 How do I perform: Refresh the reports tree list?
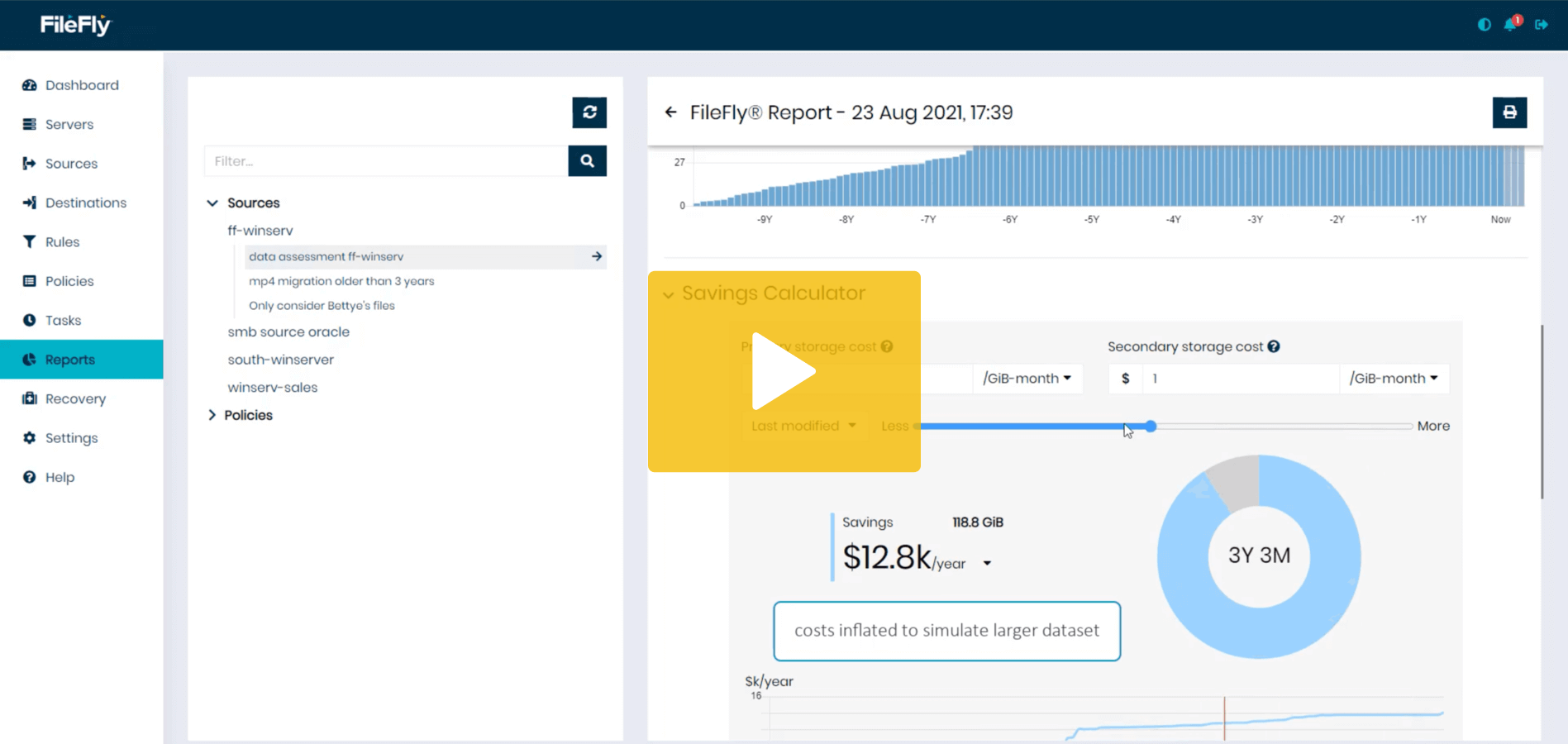coord(589,112)
